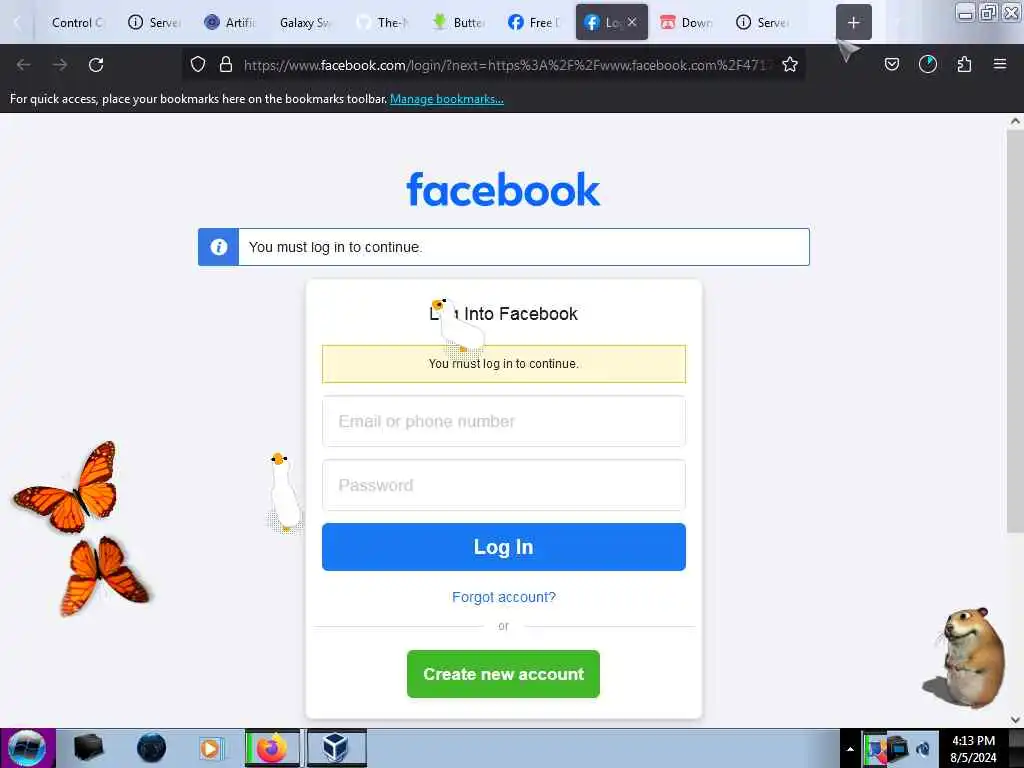Click the Log Into Facebook heading
1024x768 pixels.
(x=503, y=313)
